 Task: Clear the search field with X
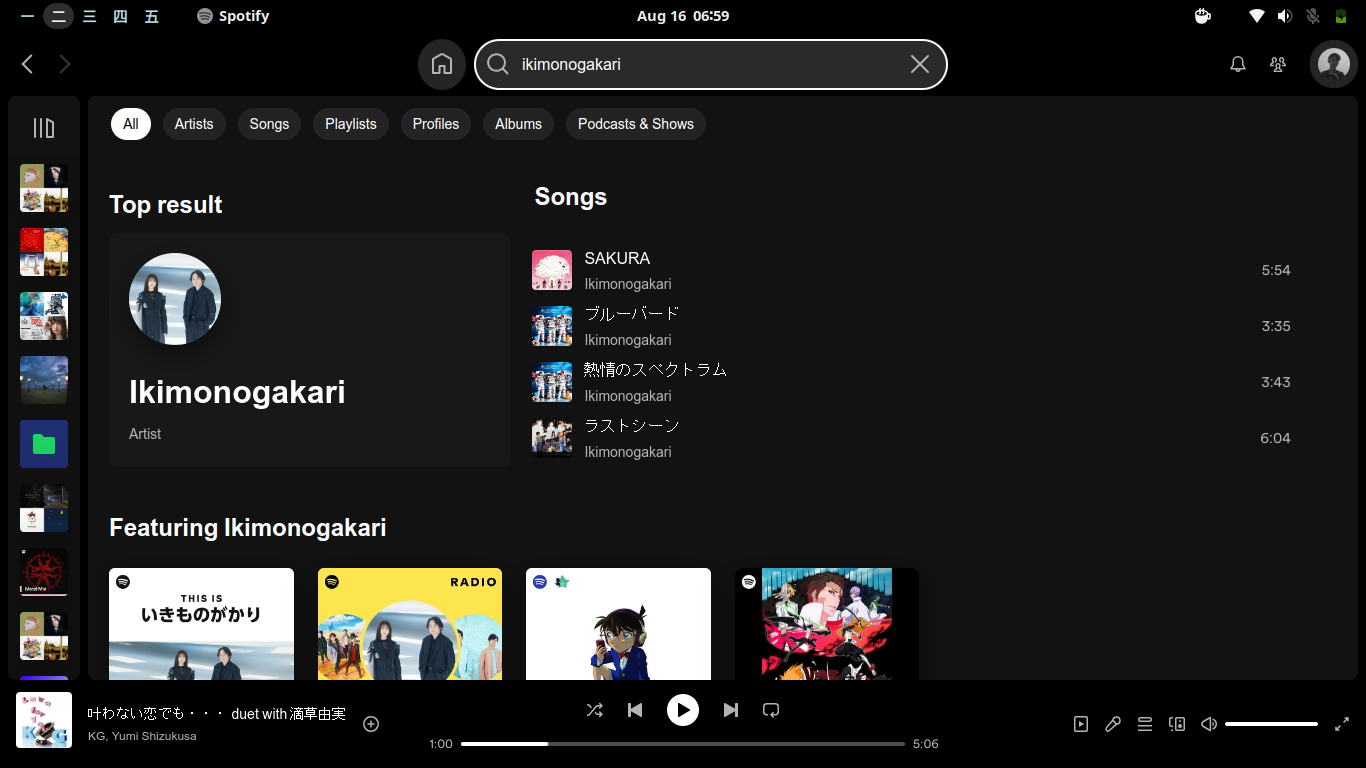pyautogui.click(x=920, y=64)
